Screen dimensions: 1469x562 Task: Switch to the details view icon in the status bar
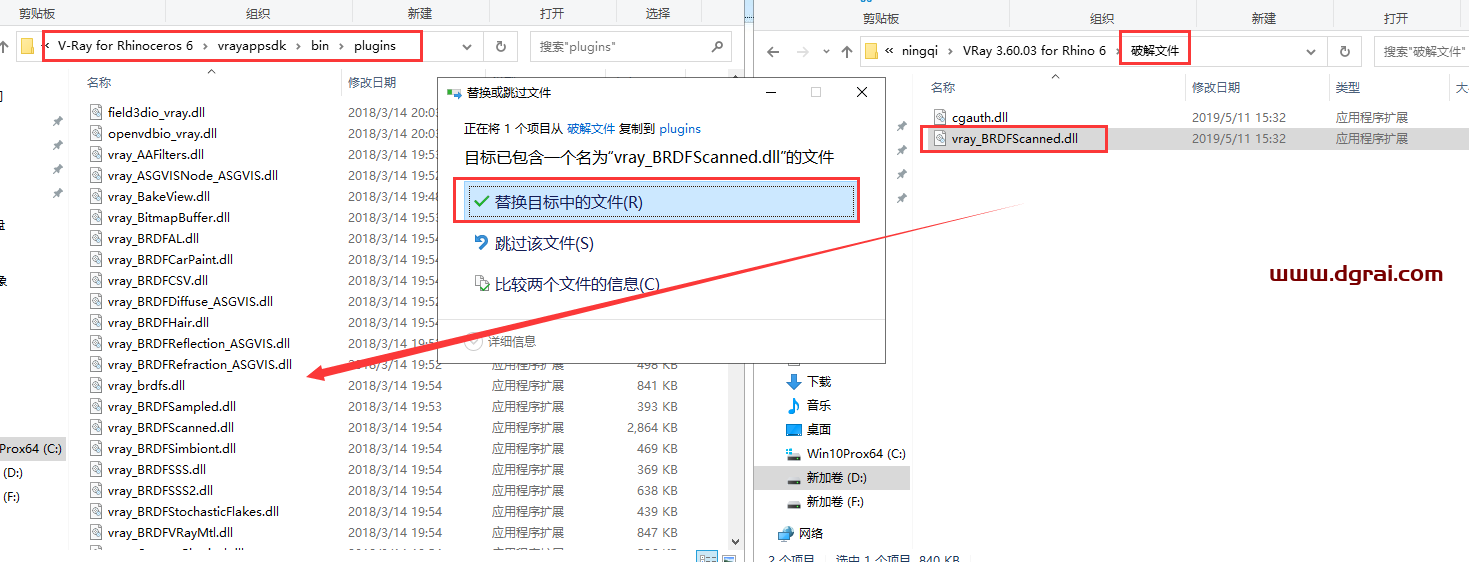pos(706,556)
